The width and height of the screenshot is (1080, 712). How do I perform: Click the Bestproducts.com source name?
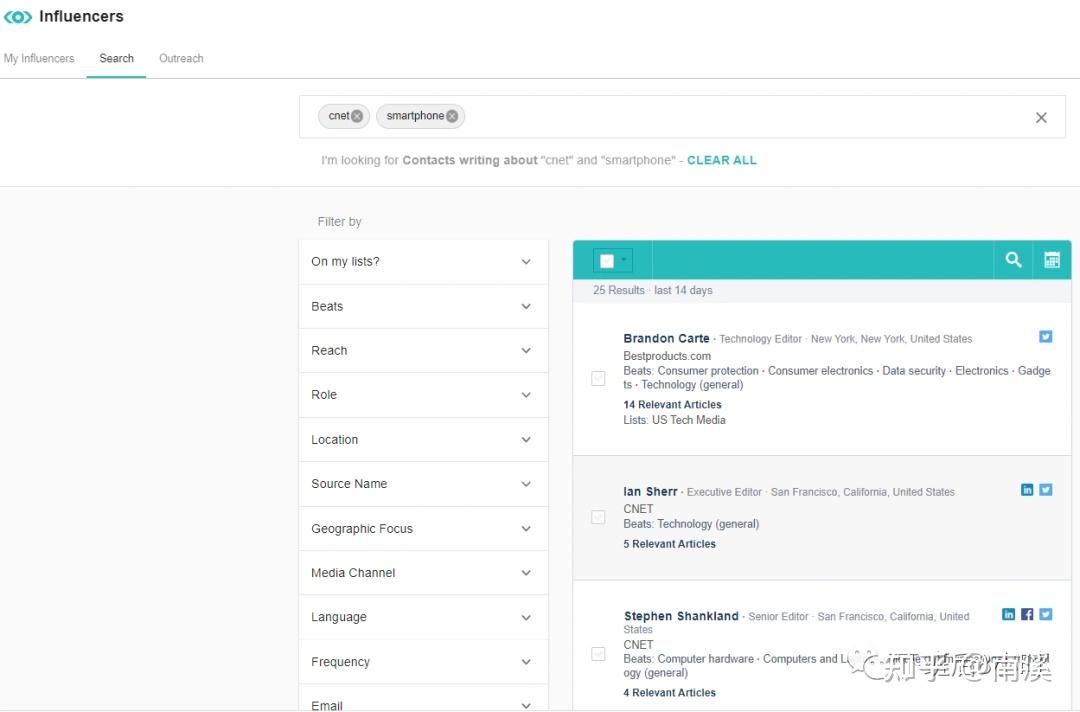(x=667, y=356)
